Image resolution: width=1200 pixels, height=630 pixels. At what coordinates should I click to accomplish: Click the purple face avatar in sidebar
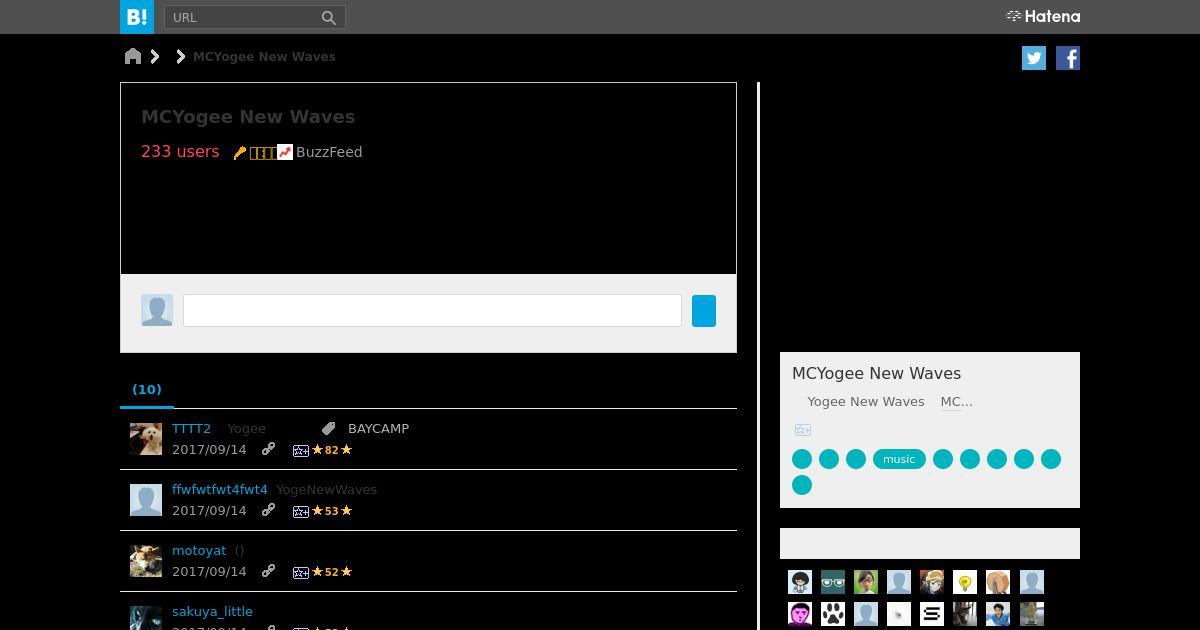[800, 614]
